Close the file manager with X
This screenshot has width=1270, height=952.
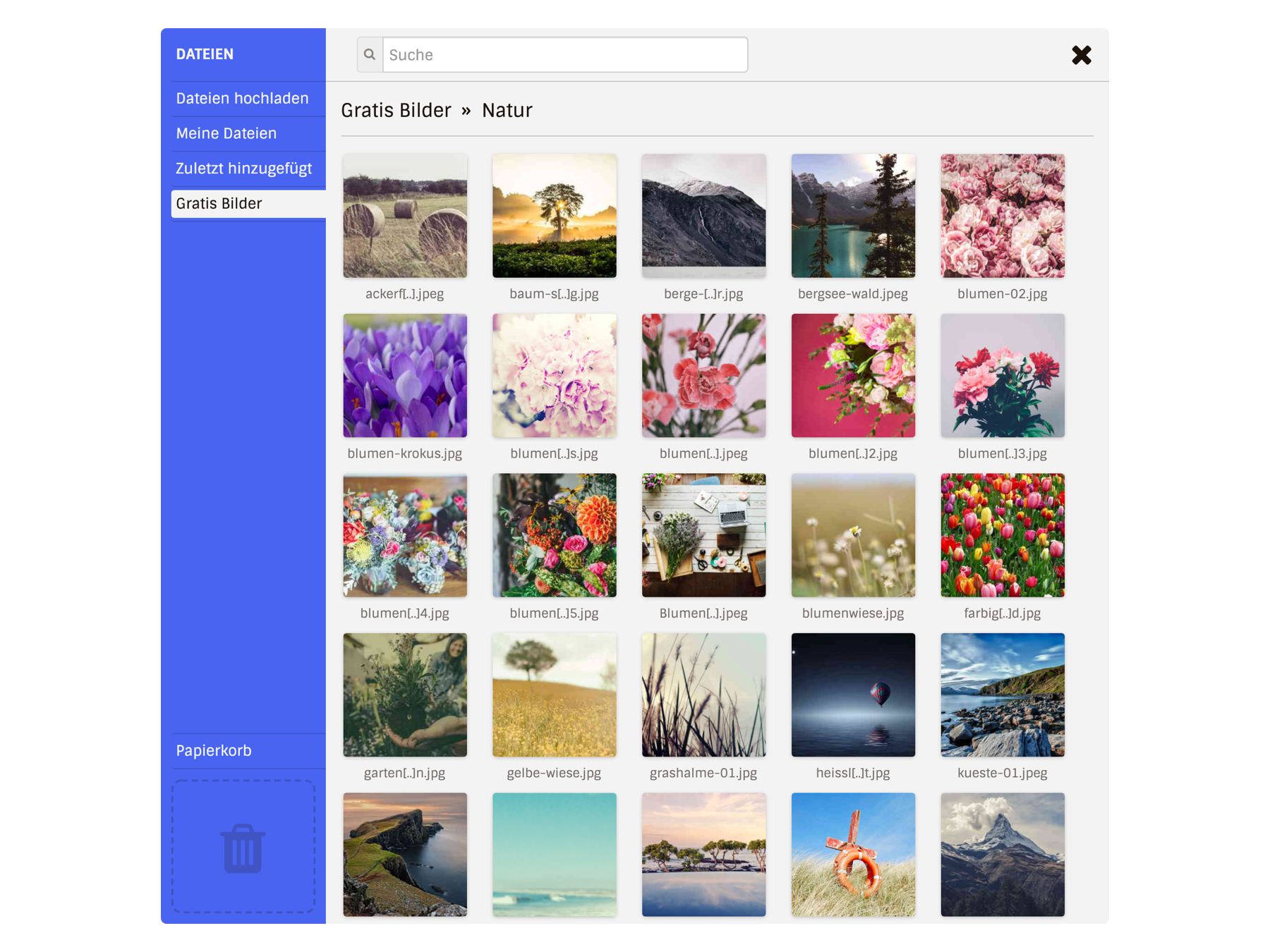pyautogui.click(x=1081, y=55)
